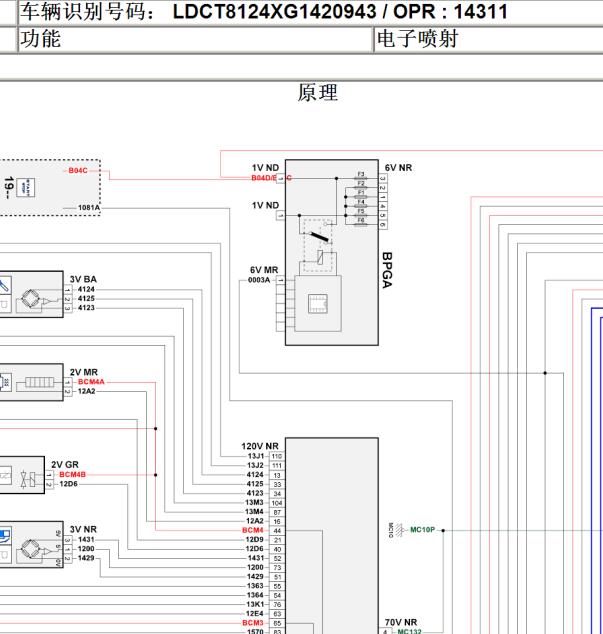Viewport: 603px width, 634px height.
Task: Select connector label 2V MR
Action: pos(84,372)
